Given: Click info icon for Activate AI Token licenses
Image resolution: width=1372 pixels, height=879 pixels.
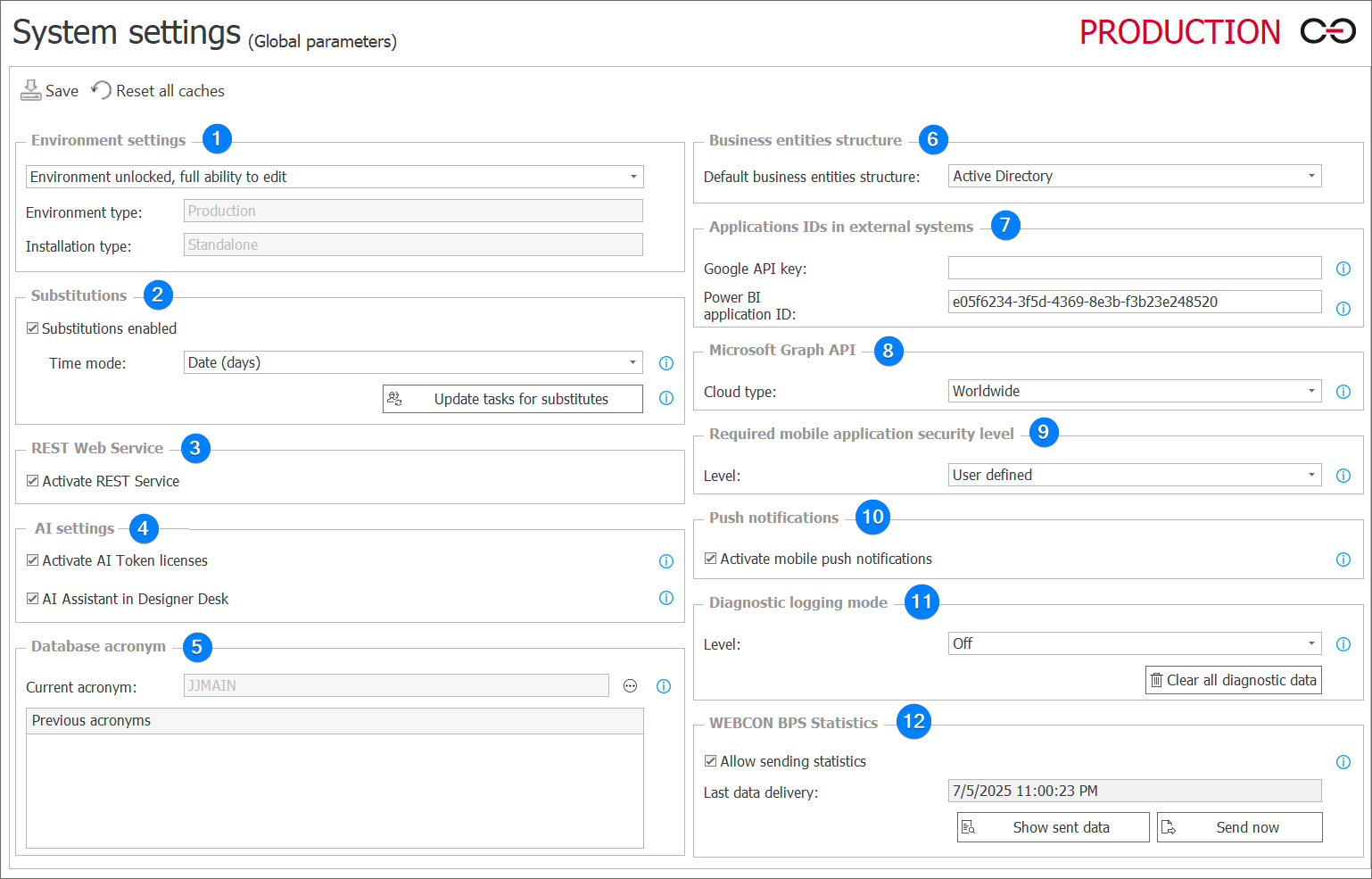Looking at the screenshot, I should point(665,561).
